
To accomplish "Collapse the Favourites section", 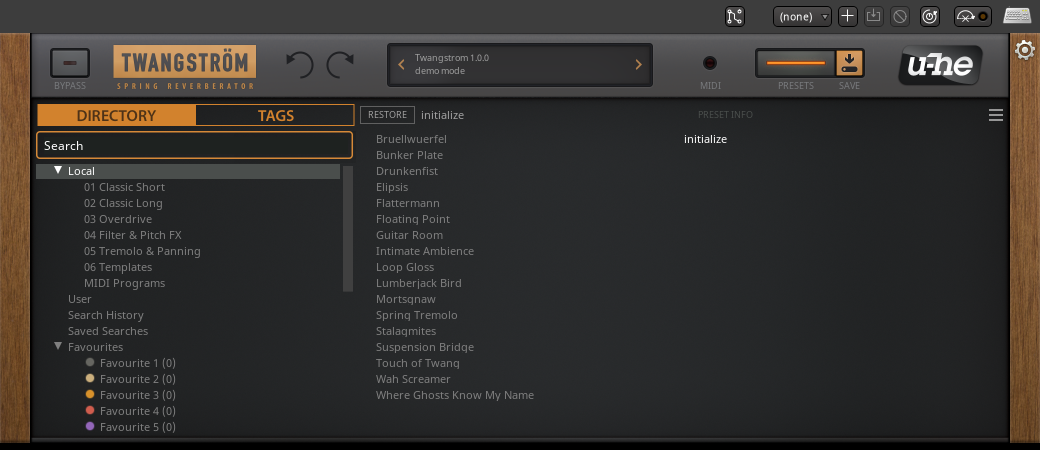I will 58,347.
